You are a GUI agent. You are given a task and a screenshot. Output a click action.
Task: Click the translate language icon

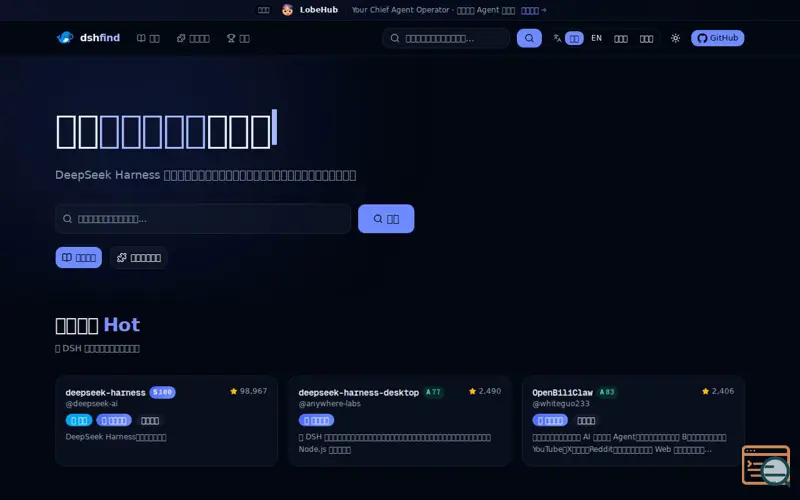[x=557, y=38]
